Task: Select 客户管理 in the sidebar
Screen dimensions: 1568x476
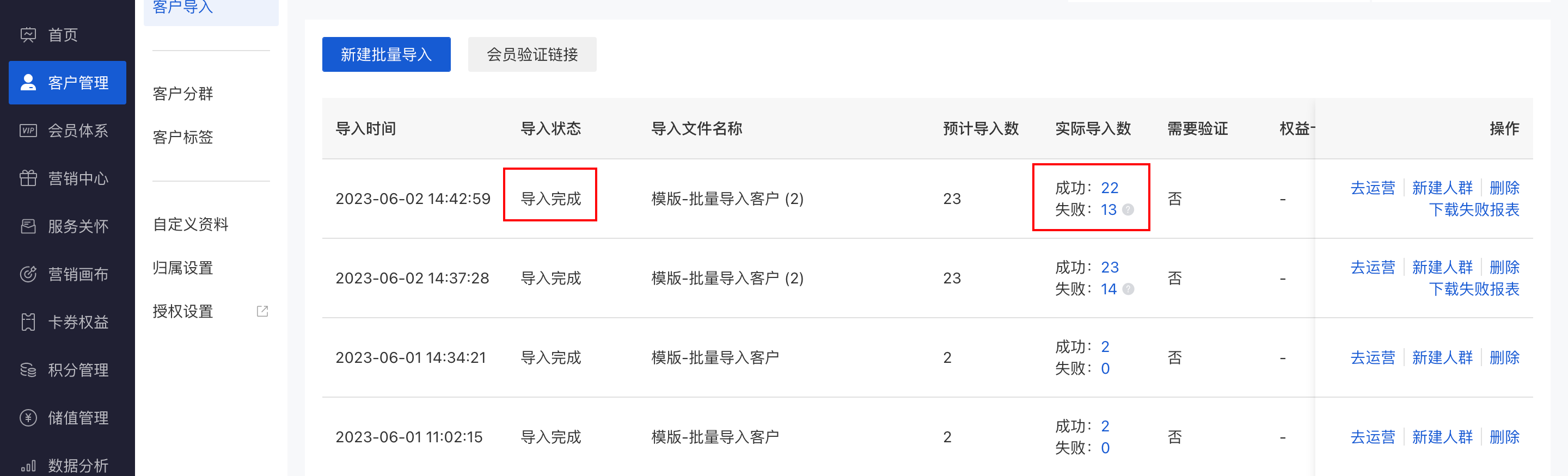Action: pos(68,83)
